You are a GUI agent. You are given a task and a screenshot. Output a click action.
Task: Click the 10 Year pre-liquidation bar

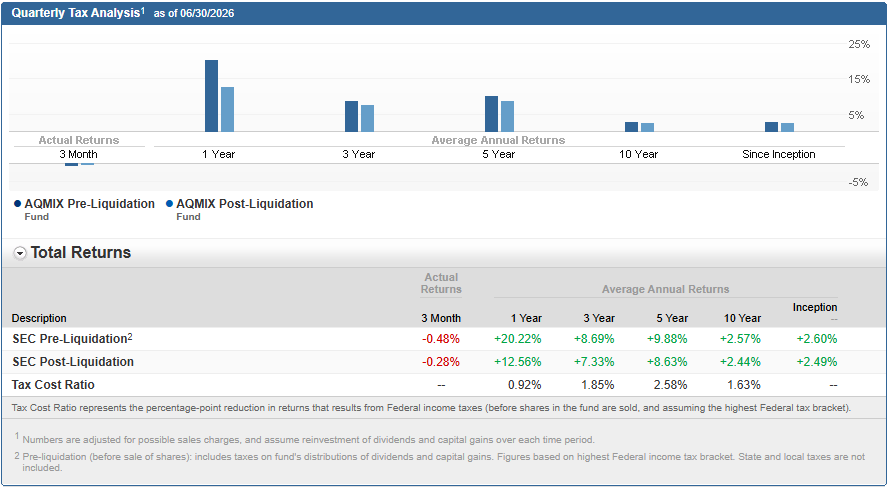click(x=631, y=127)
